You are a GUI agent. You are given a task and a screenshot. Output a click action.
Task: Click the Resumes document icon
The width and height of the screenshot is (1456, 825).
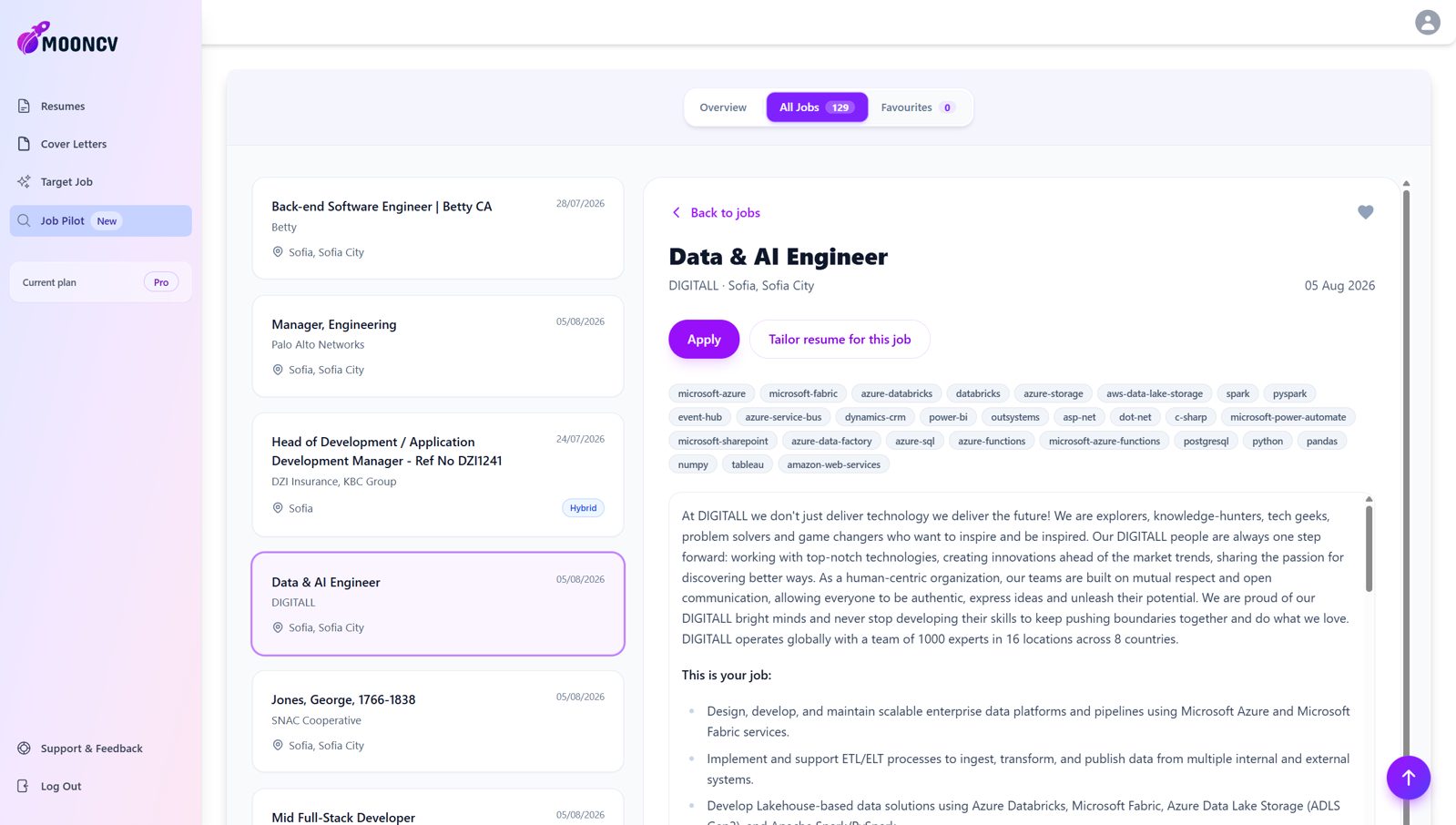tap(24, 107)
